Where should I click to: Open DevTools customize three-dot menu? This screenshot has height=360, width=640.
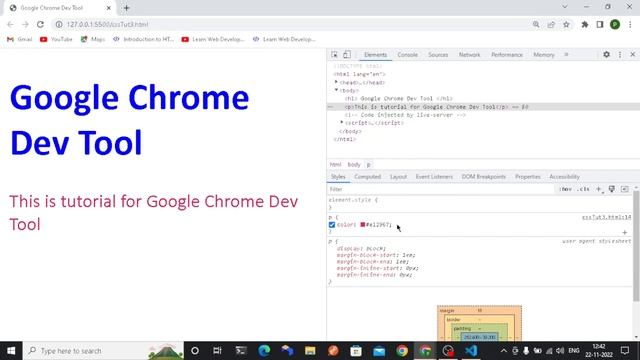[x=620, y=55]
